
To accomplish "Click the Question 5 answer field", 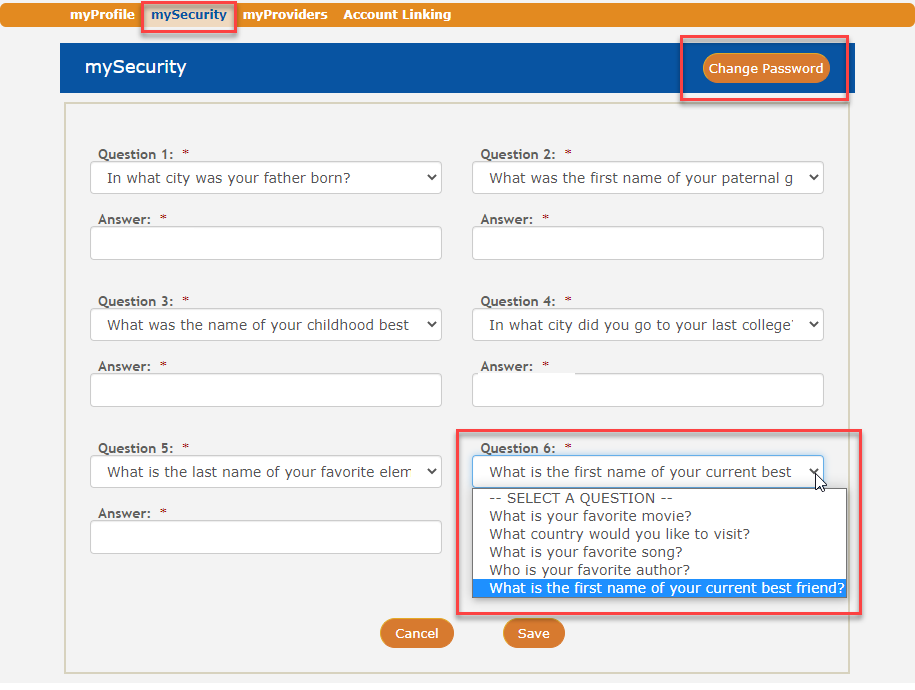I will click(266, 537).
